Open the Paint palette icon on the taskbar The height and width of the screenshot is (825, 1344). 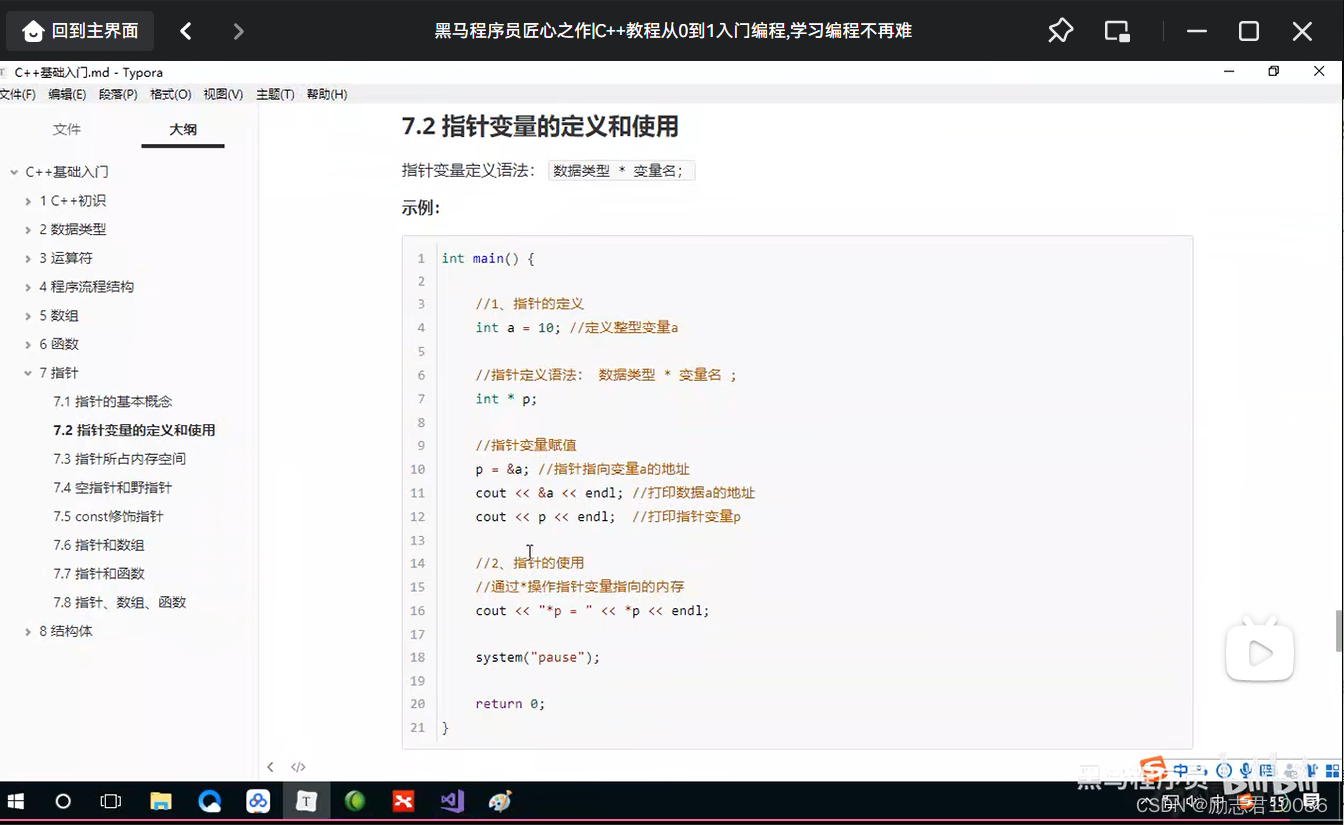pyautogui.click(x=500, y=801)
